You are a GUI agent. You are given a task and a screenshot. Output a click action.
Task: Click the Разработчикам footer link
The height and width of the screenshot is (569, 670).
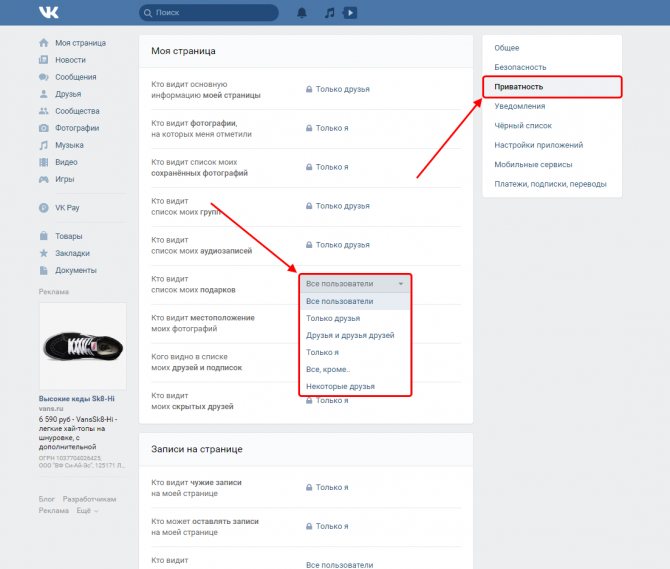coord(89,499)
